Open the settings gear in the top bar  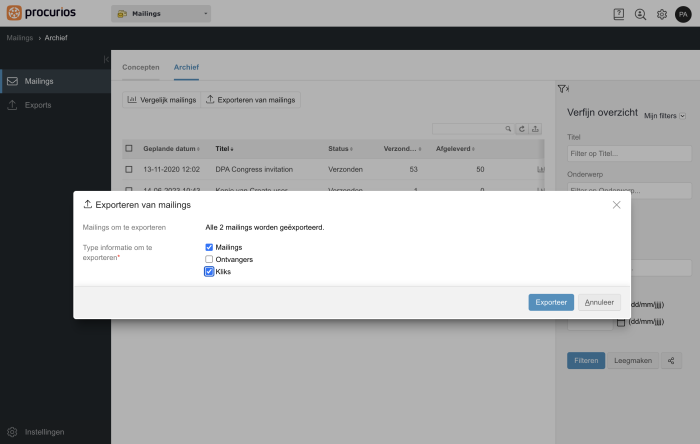[662, 14]
